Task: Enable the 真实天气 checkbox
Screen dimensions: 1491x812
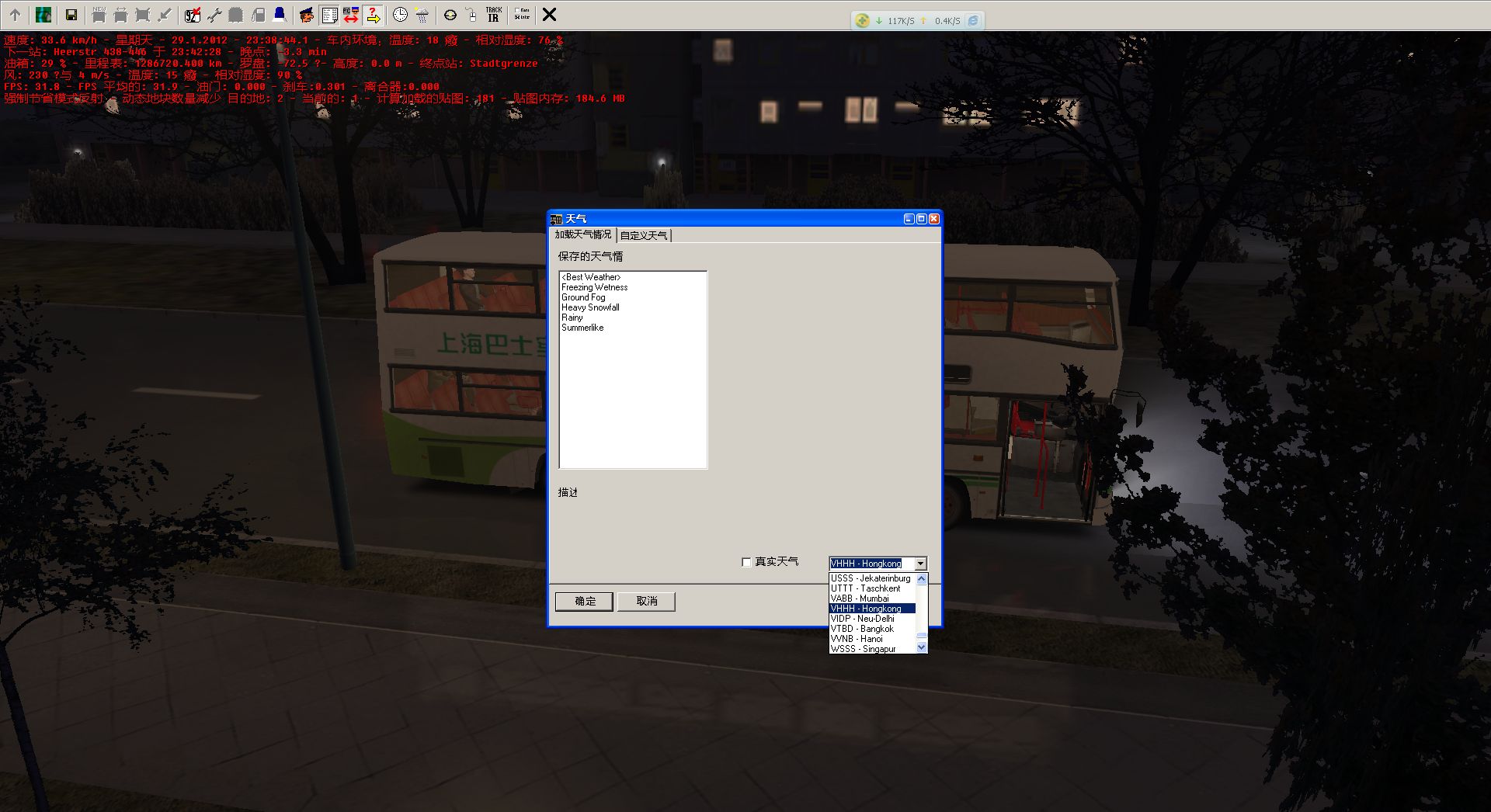Action: coord(747,562)
